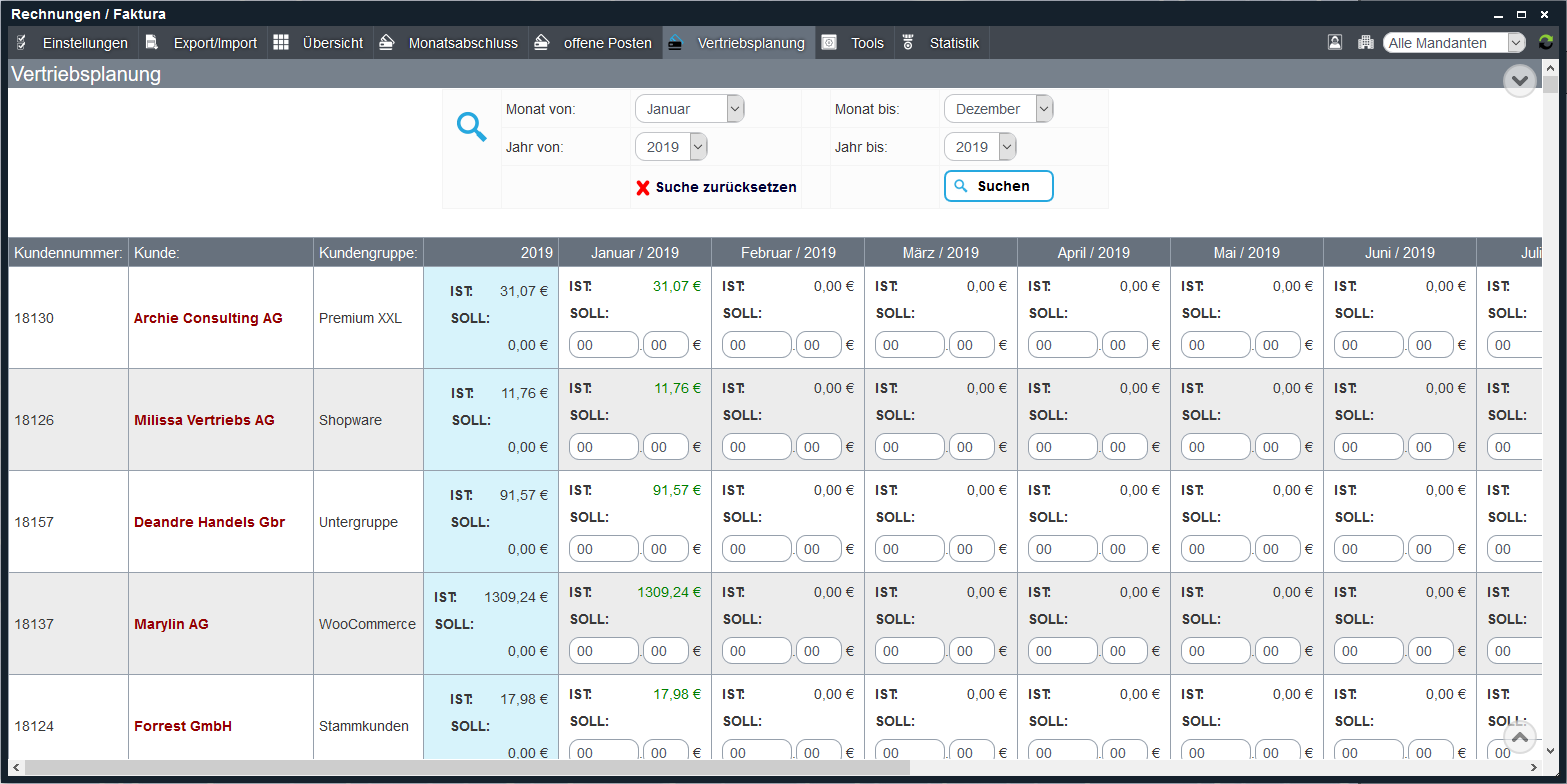Open customer Milissa Vertriebs AG

point(204,420)
